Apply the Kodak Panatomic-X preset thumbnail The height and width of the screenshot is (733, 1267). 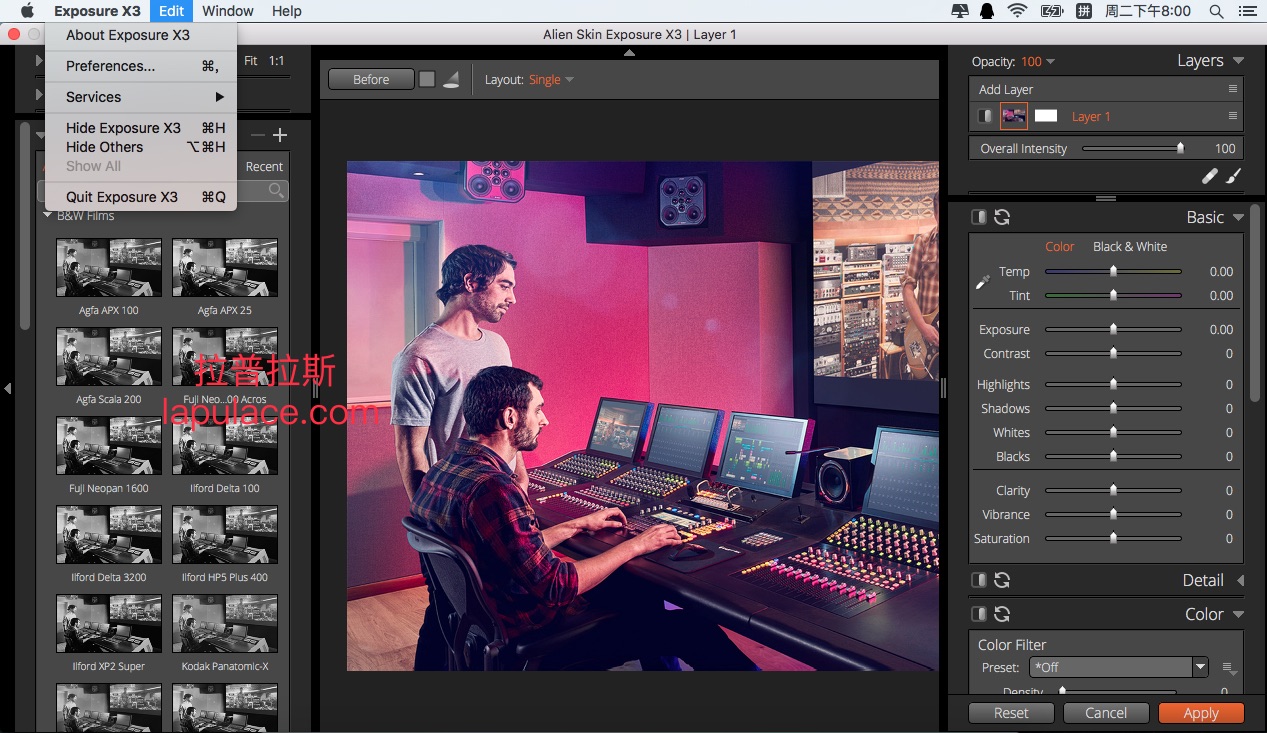click(225, 623)
